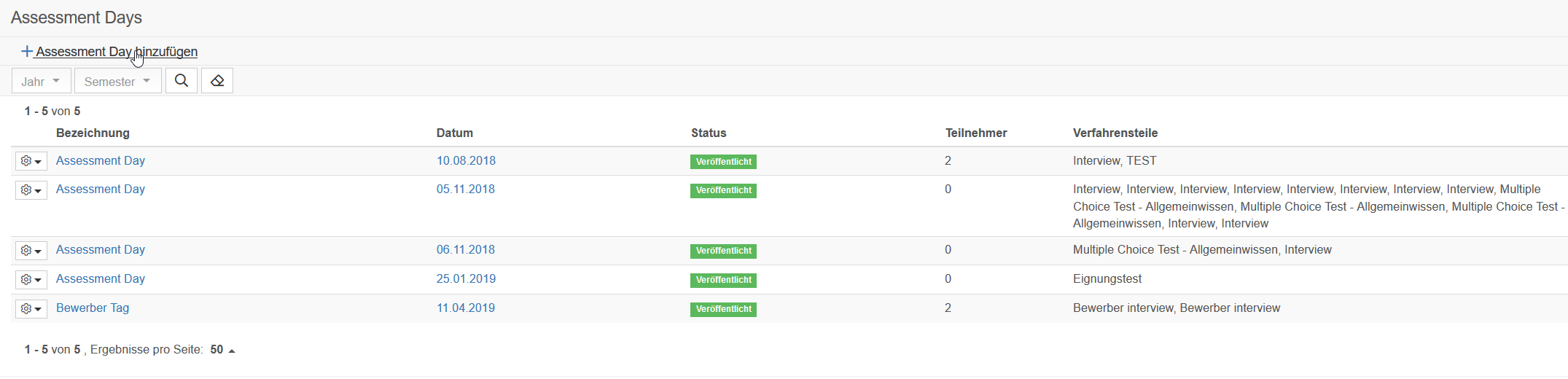Sort by Bezeichnung column header
Image resolution: width=1568 pixels, height=379 pixels.
[93, 133]
